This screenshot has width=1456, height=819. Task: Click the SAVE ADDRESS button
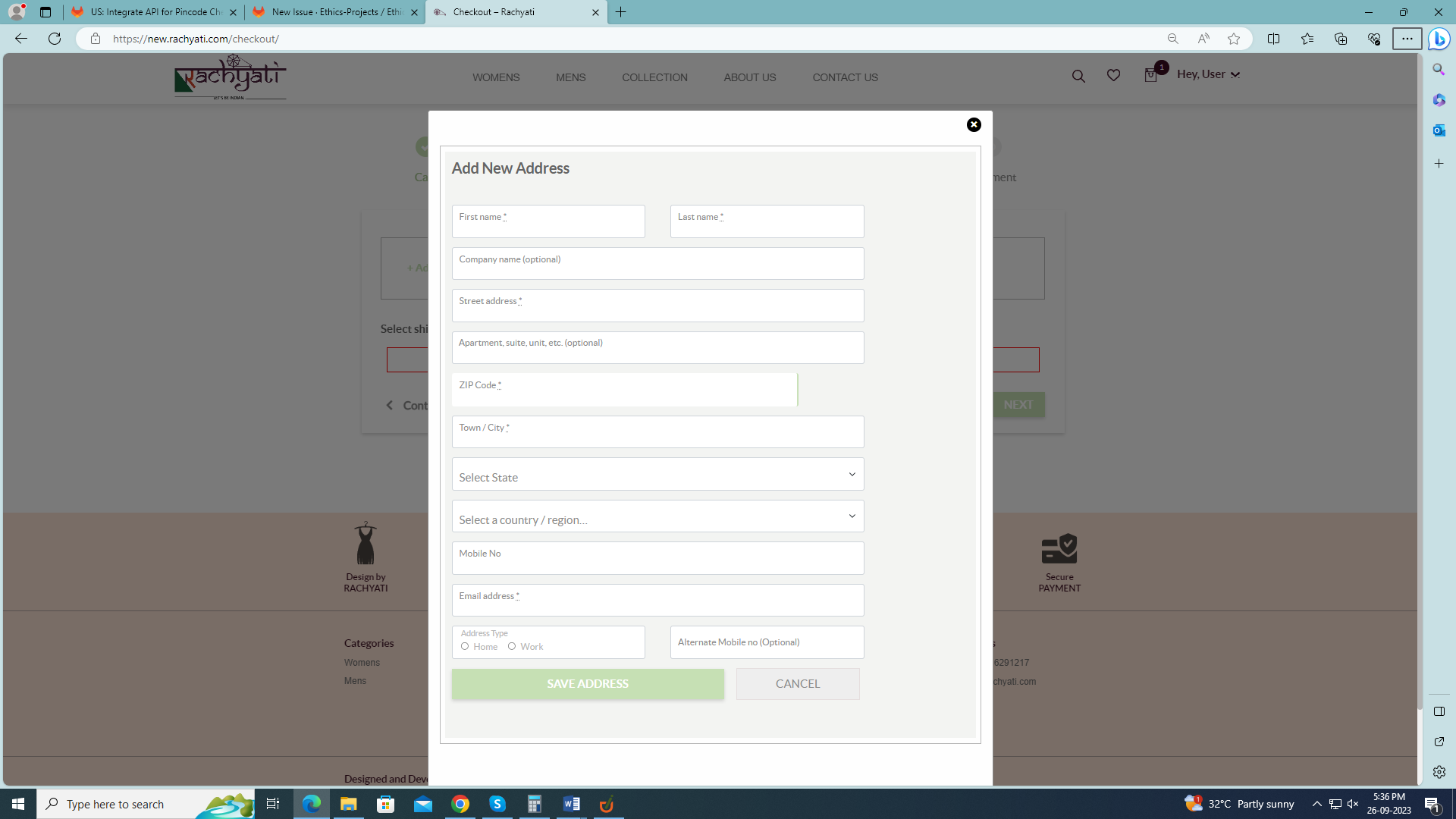[x=588, y=684]
